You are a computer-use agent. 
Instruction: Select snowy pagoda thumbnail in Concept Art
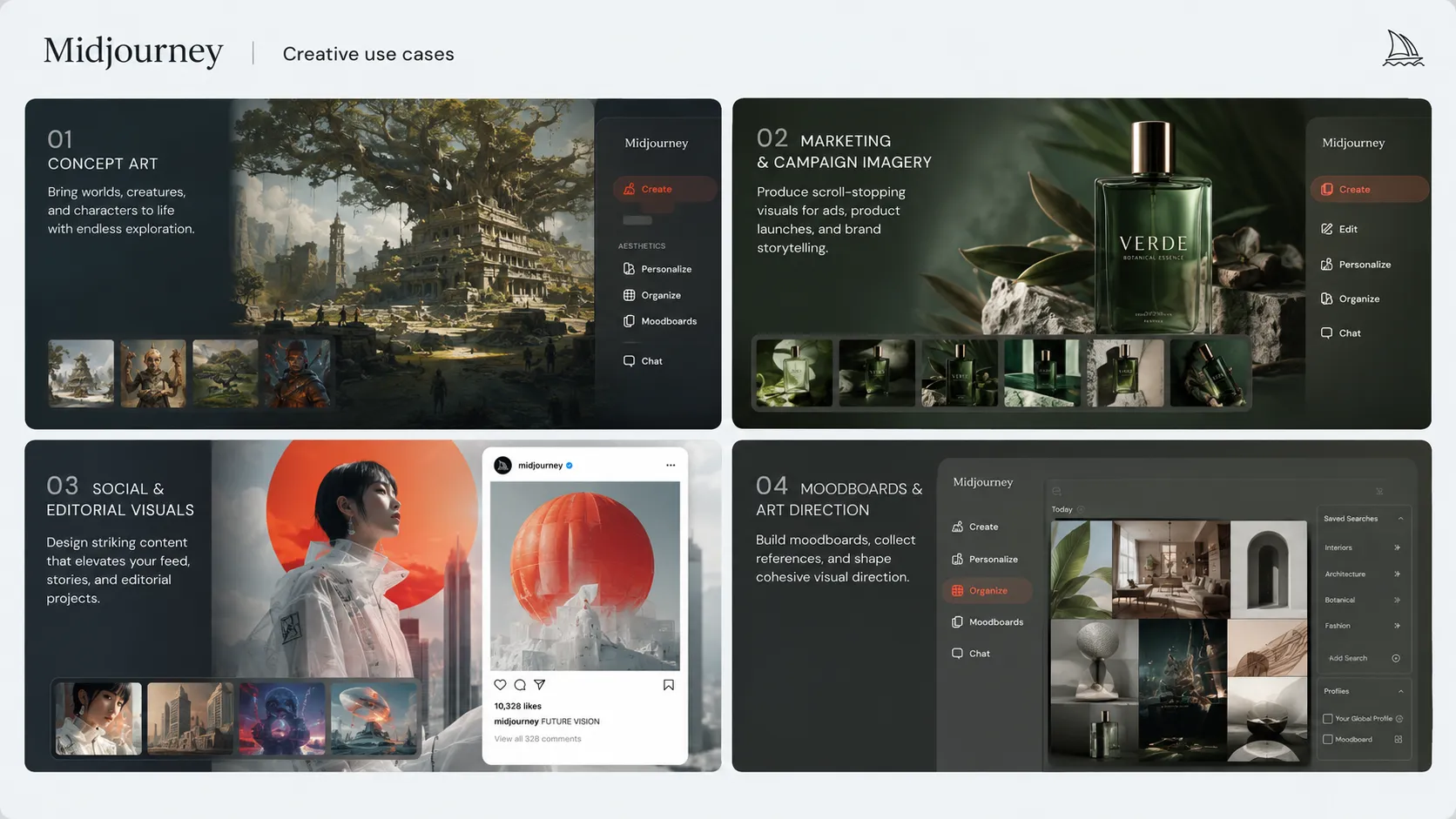click(81, 373)
